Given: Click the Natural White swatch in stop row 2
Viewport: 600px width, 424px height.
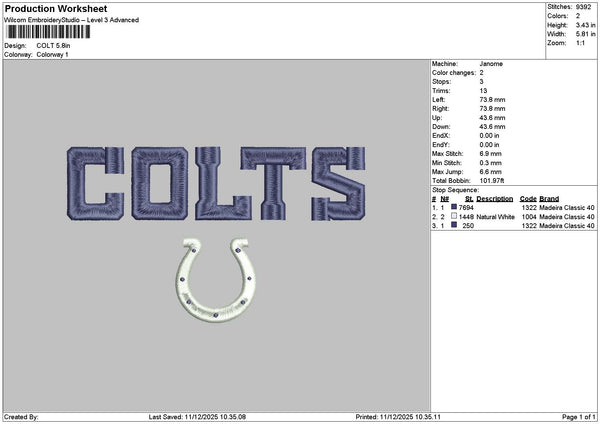Looking at the screenshot, I should point(454,216).
